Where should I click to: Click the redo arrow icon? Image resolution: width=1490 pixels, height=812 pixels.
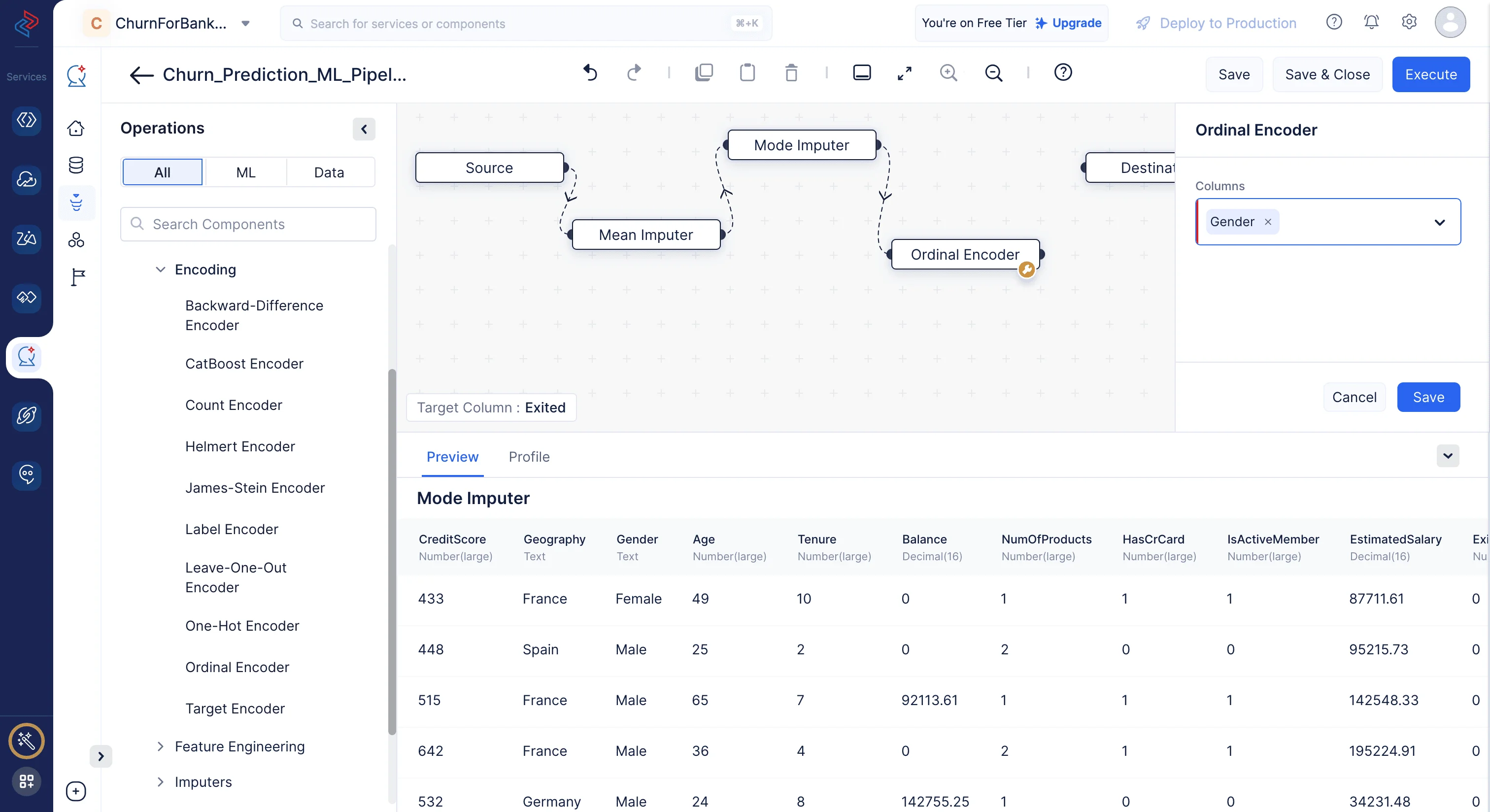point(634,73)
